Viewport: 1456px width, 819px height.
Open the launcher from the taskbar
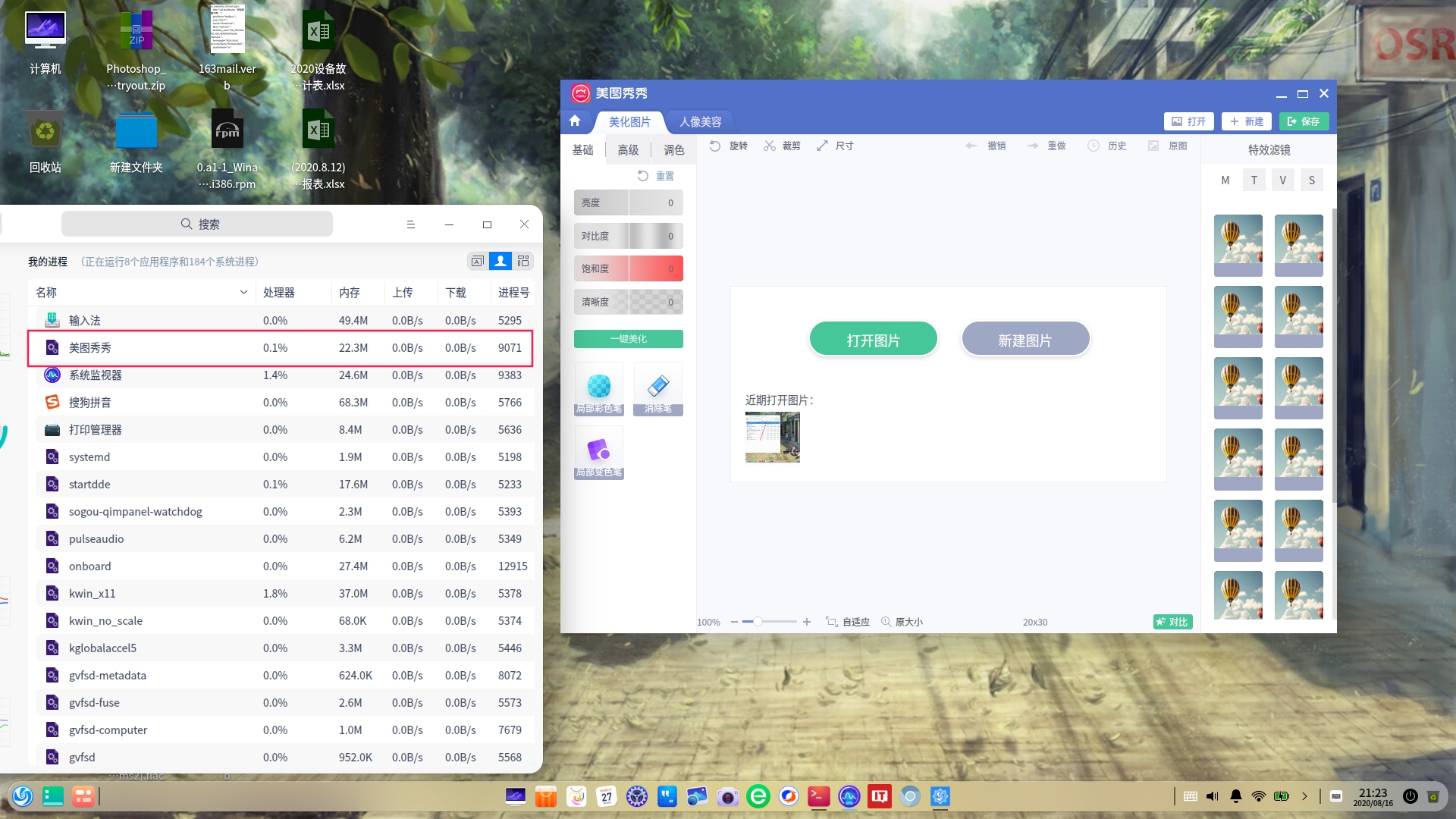click(23, 796)
